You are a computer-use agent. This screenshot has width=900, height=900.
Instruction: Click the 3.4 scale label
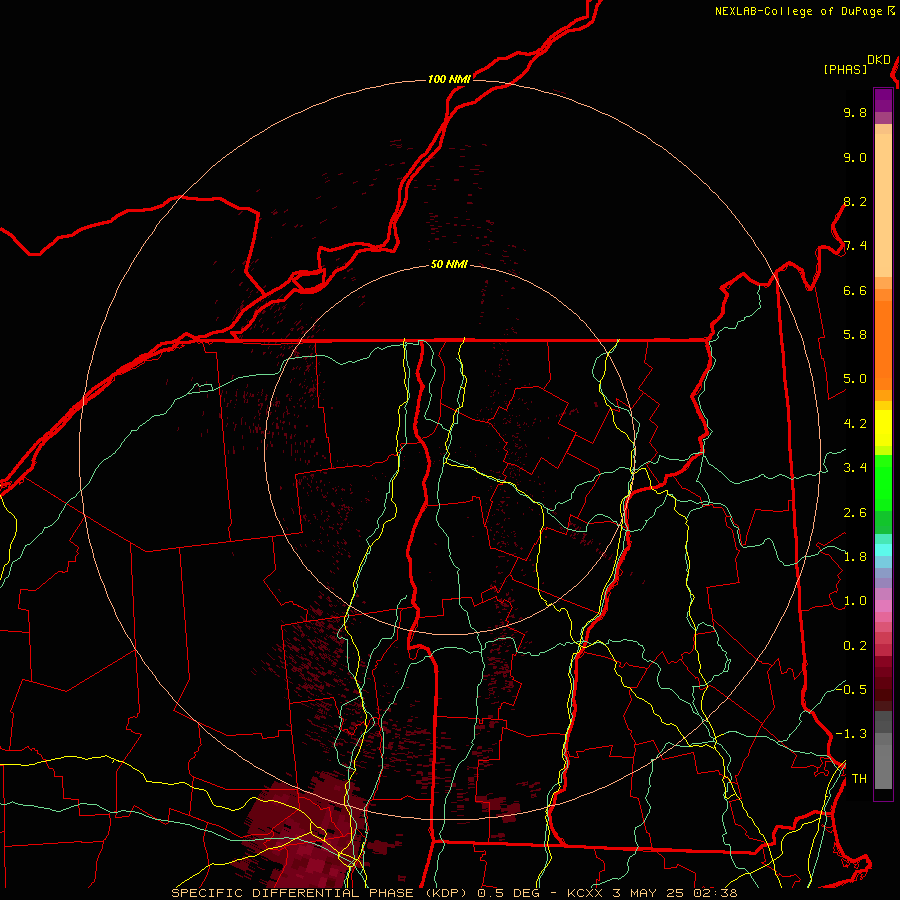click(x=855, y=468)
